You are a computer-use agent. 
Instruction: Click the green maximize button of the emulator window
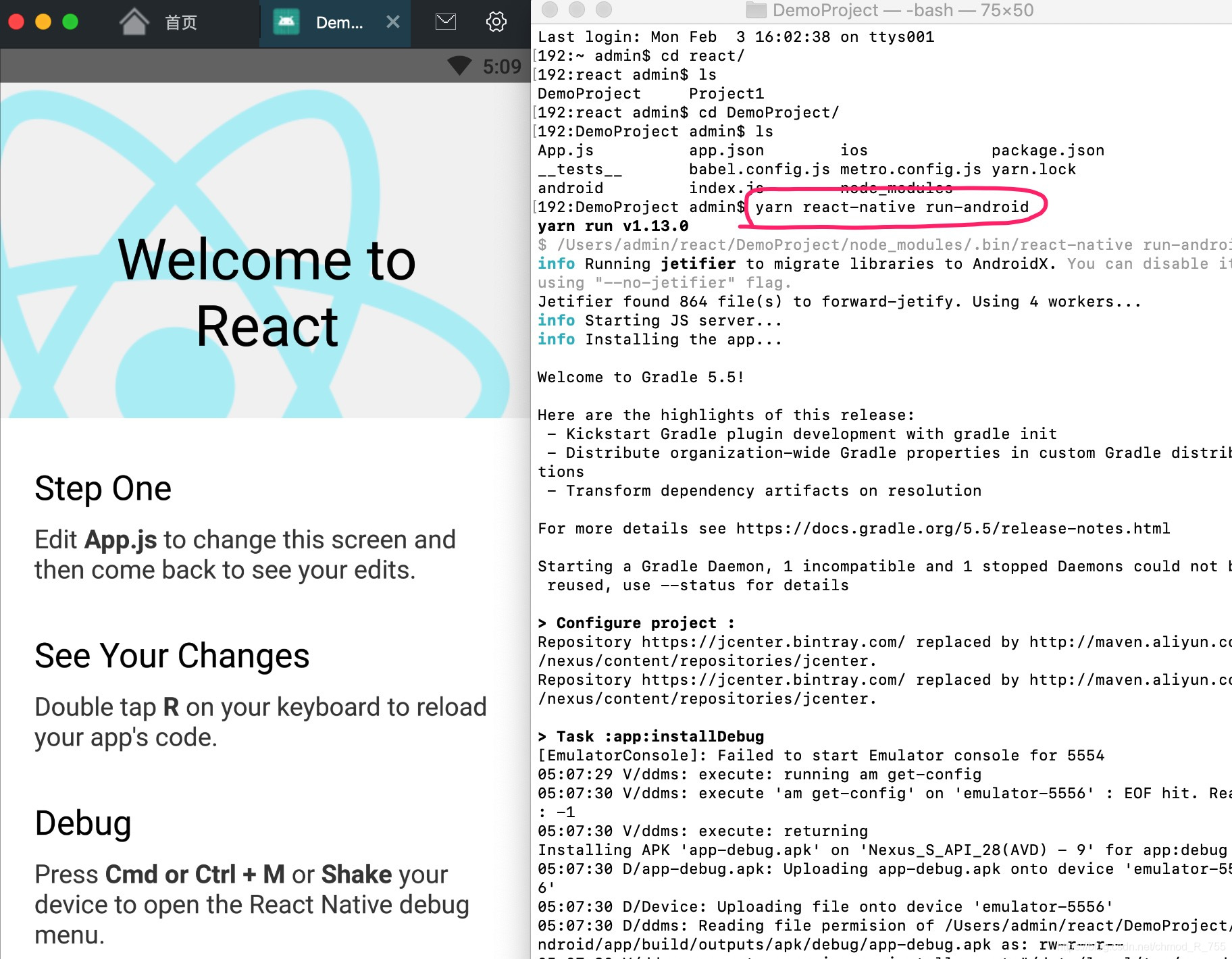(70, 22)
